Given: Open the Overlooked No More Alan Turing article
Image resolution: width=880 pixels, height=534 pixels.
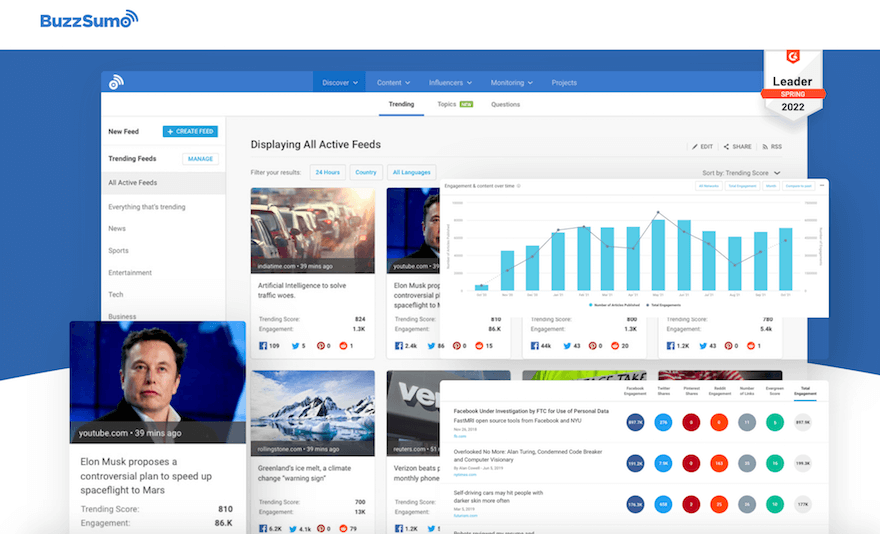Looking at the screenshot, I should 528,455.
